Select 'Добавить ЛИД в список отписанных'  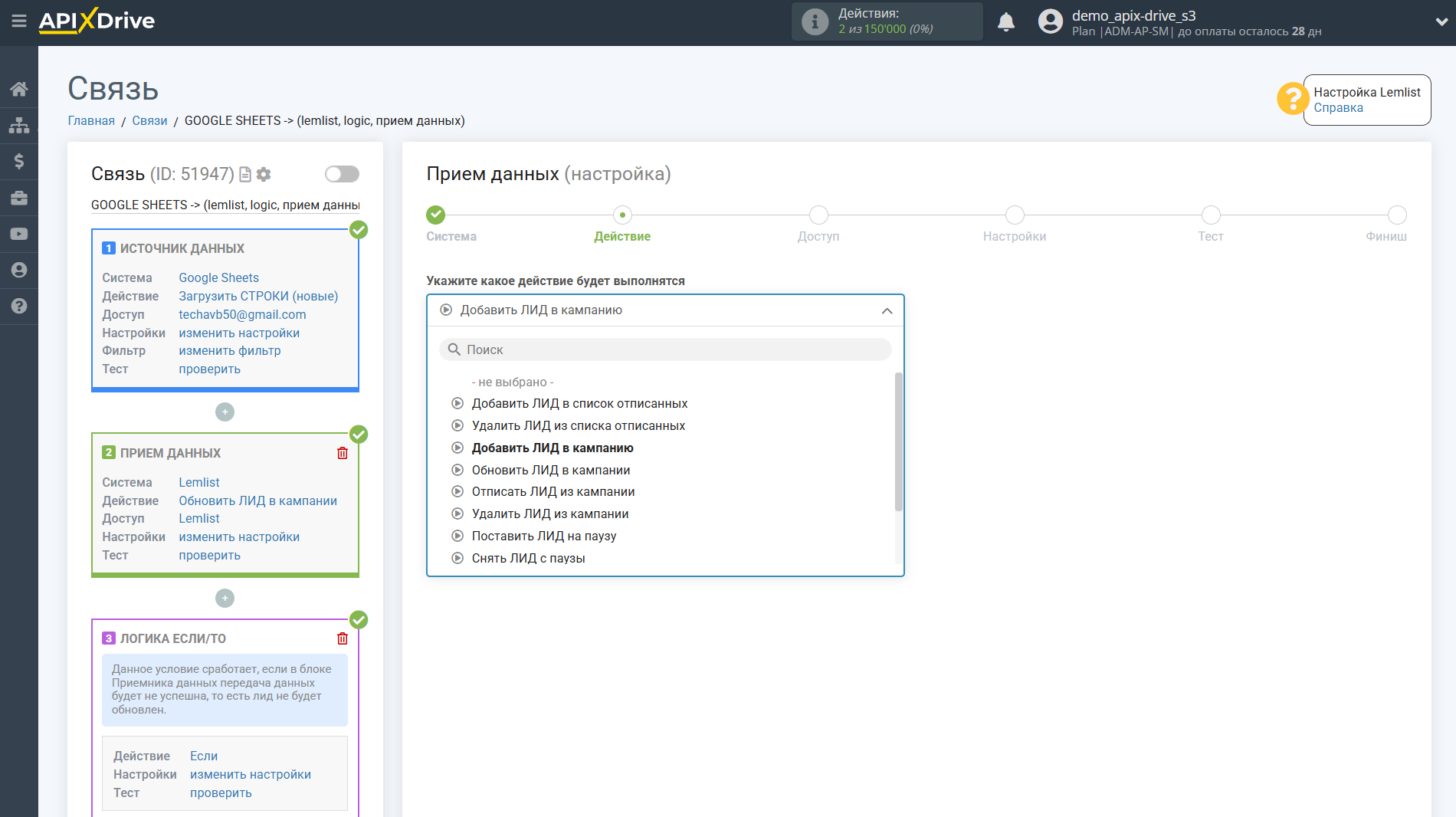[x=579, y=404]
